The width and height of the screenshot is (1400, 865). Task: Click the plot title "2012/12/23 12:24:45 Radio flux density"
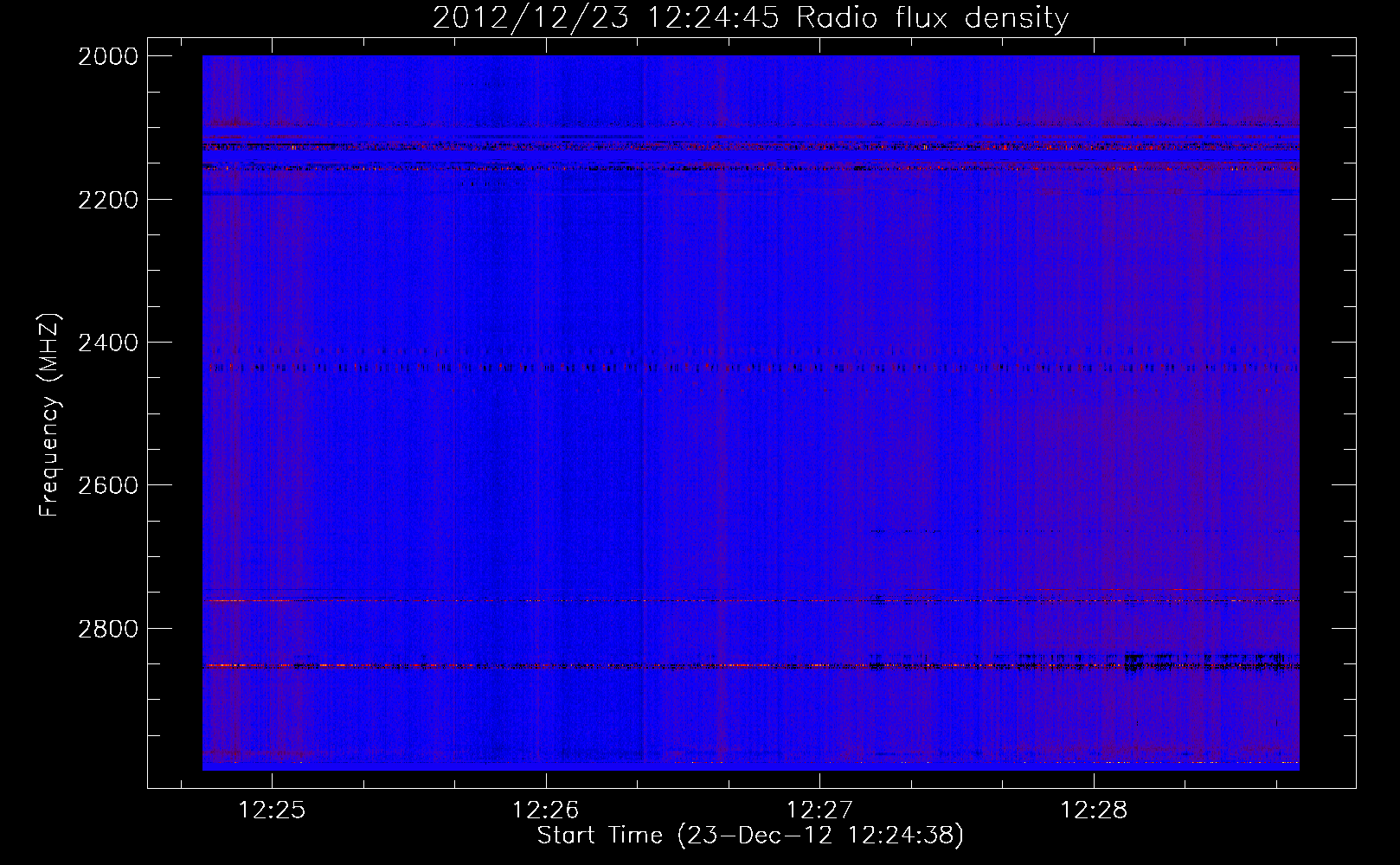(x=750, y=17)
